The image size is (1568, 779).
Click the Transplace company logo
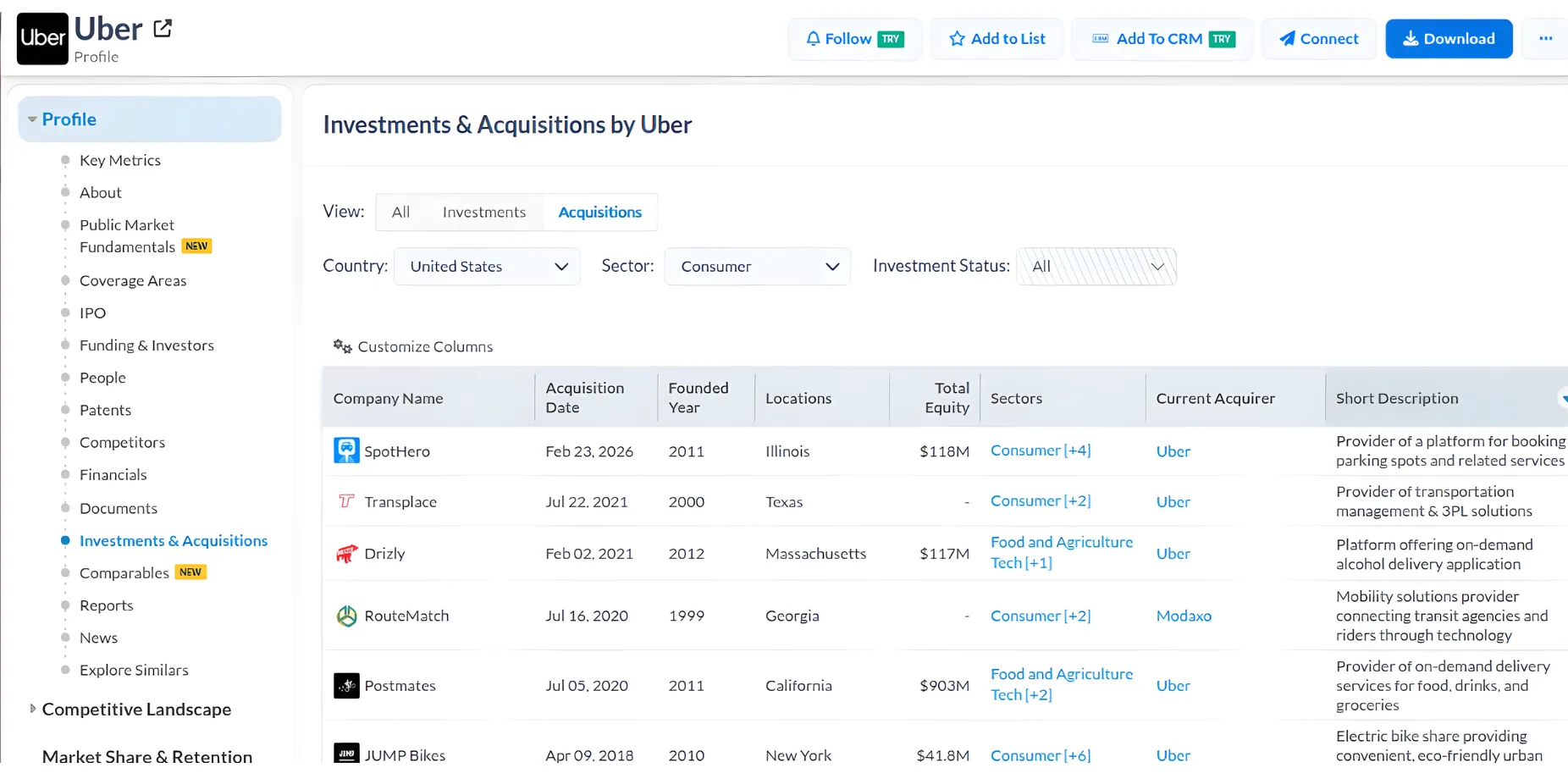tap(346, 501)
